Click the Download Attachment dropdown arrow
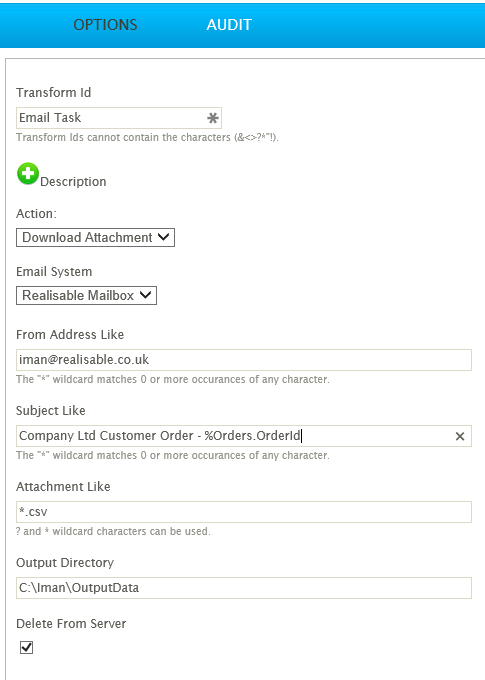The height and width of the screenshot is (680, 485). [x=164, y=237]
